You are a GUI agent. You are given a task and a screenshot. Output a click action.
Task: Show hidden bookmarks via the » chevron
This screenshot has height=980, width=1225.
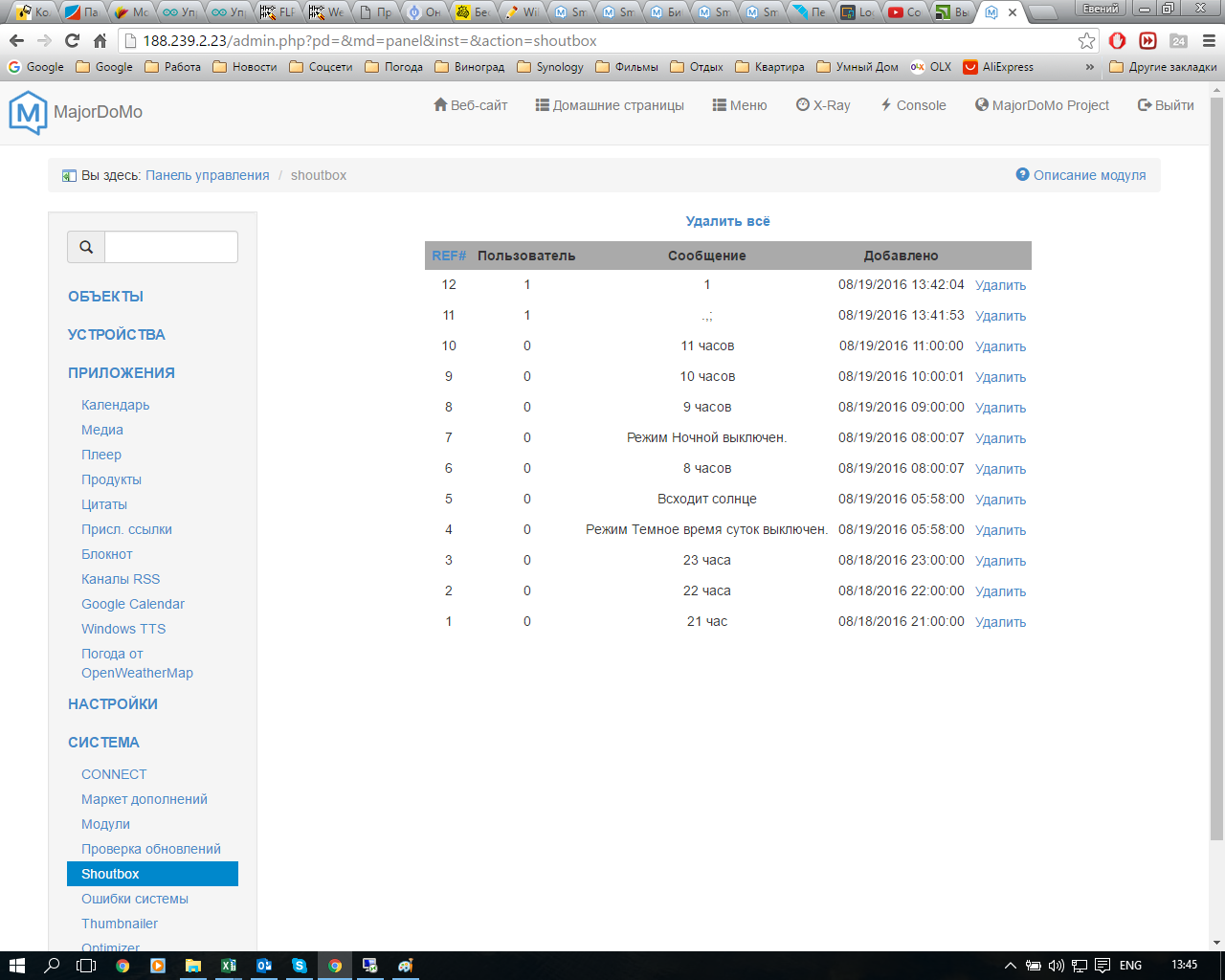pos(1089,67)
